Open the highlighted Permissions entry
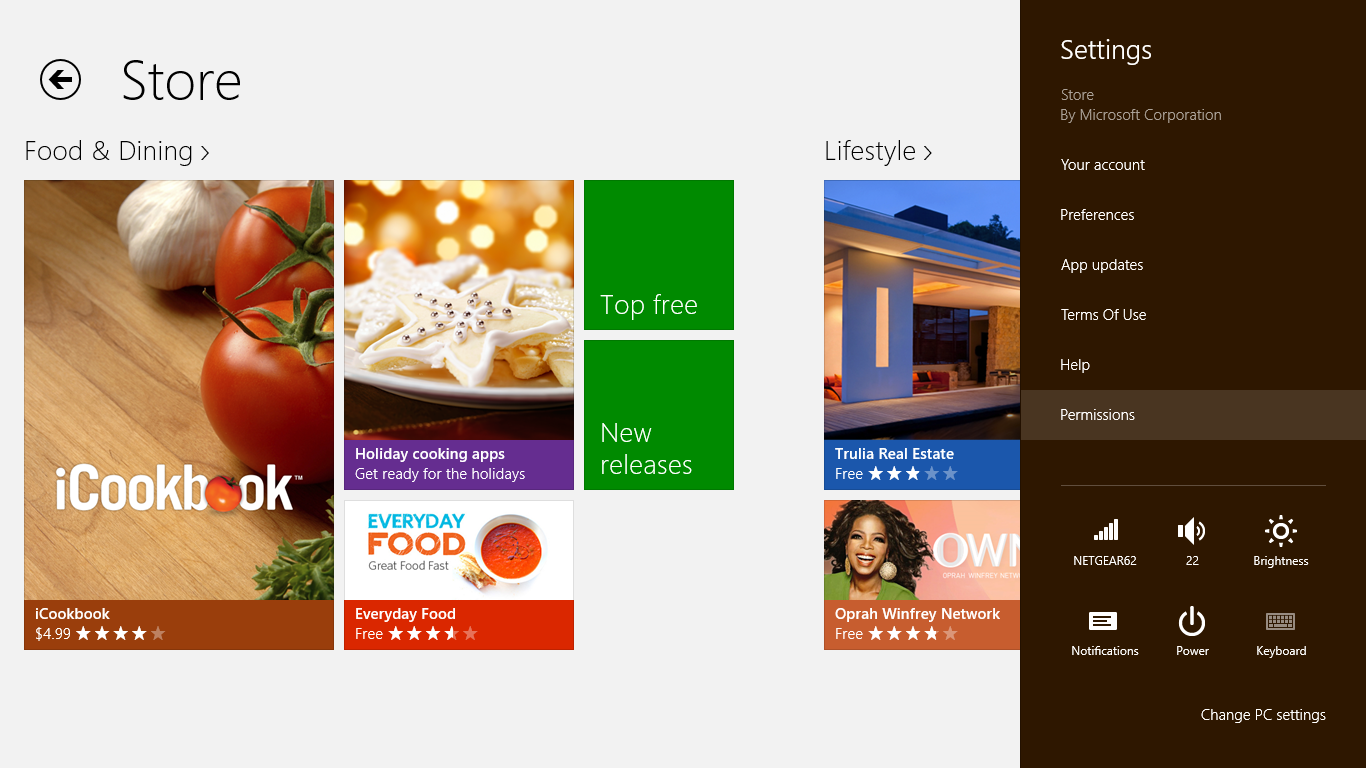 [x=1193, y=415]
